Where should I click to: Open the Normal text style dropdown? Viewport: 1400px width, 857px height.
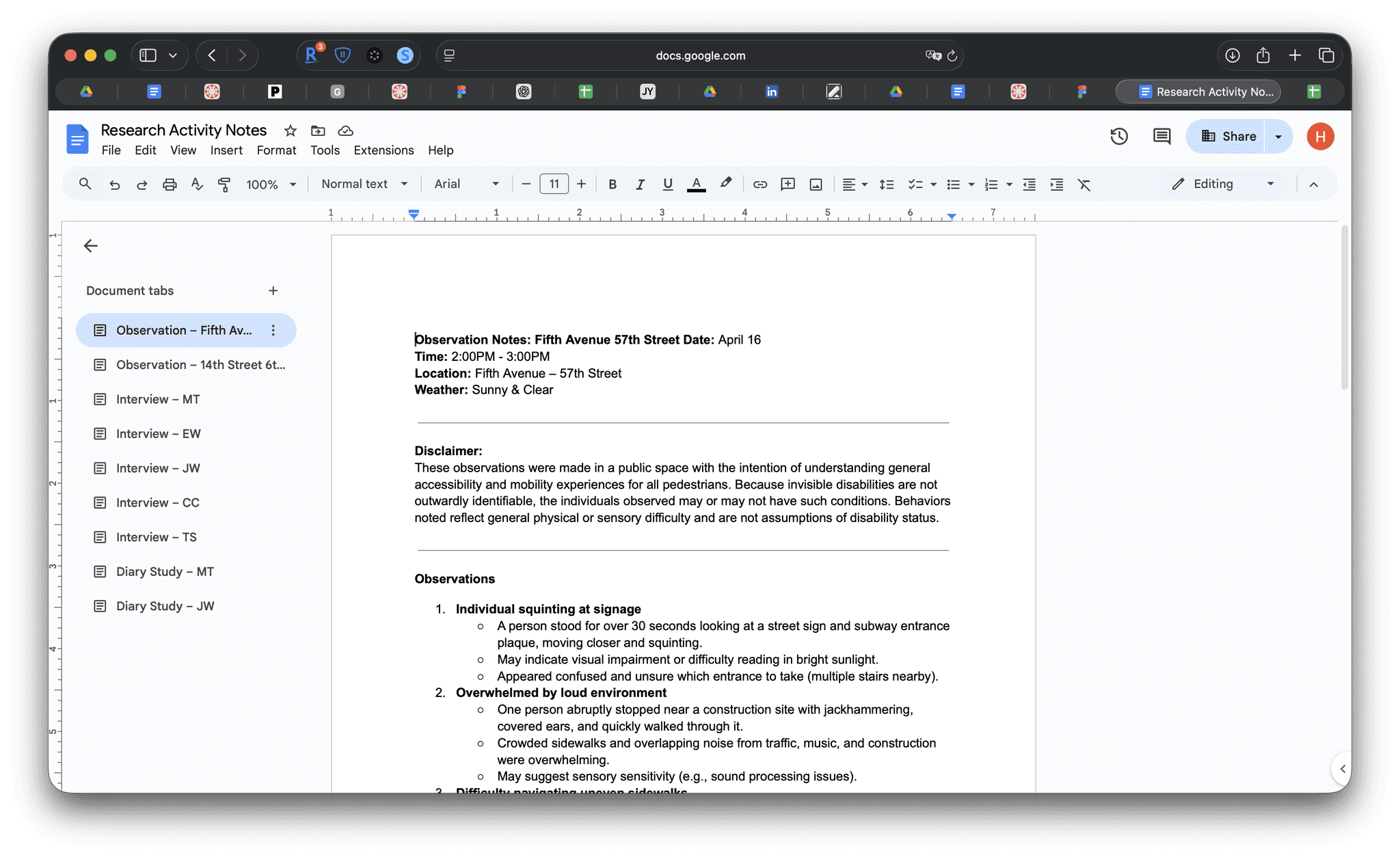(x=364, y=185)
